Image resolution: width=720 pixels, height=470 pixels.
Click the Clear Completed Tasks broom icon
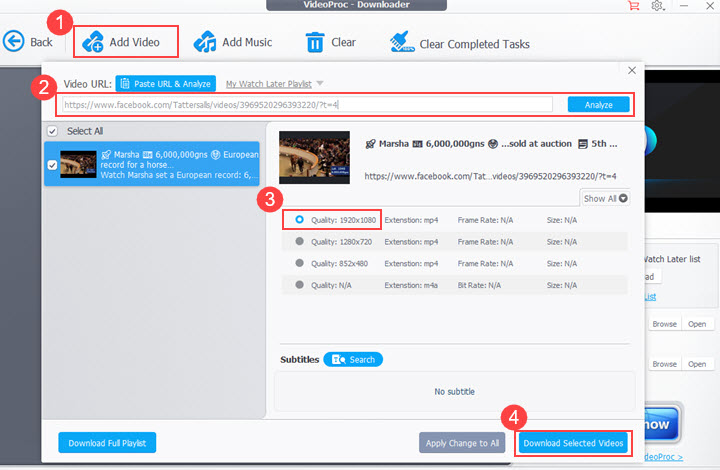click(x=401, y=42)
